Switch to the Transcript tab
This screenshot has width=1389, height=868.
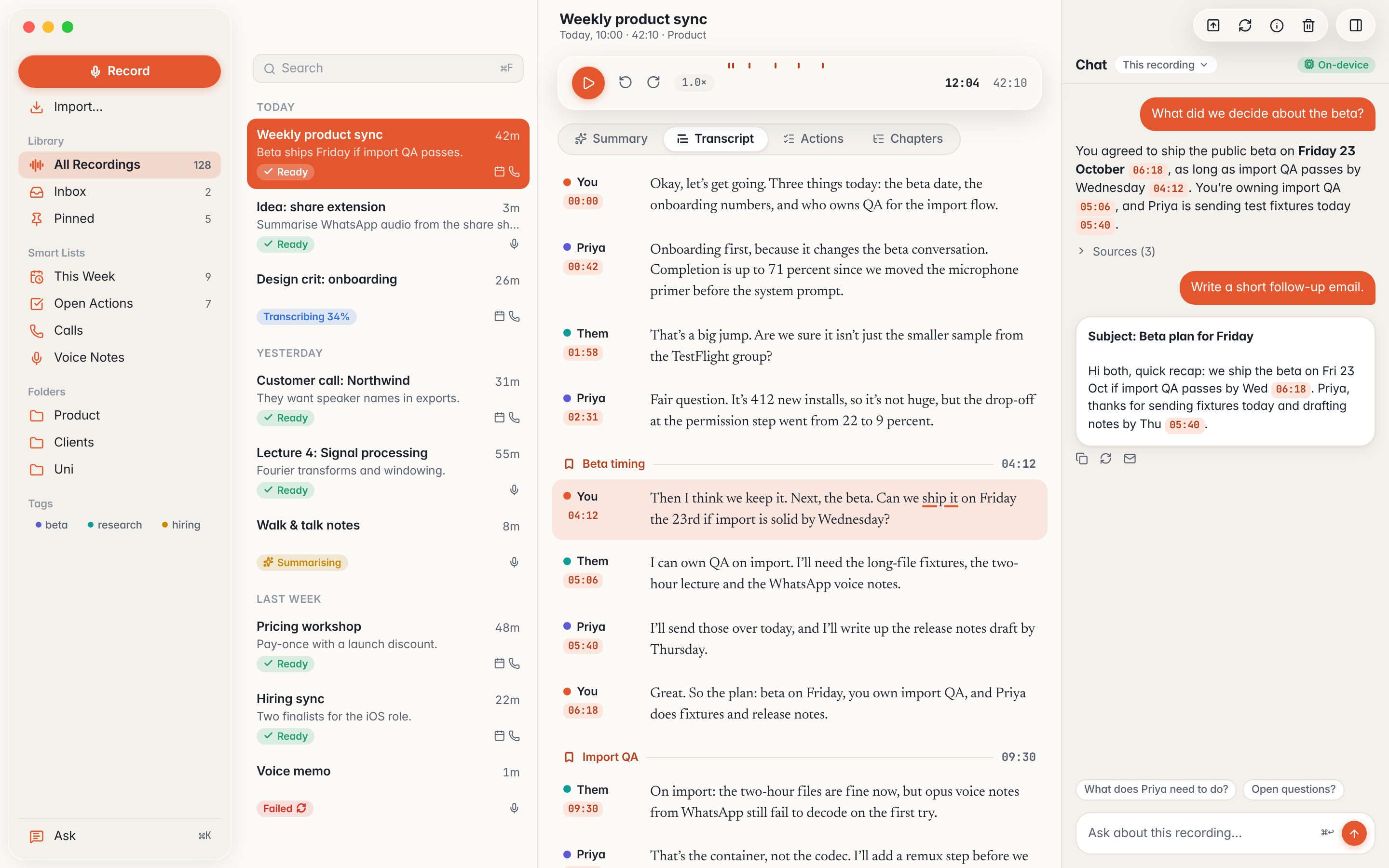coord(715,139)
